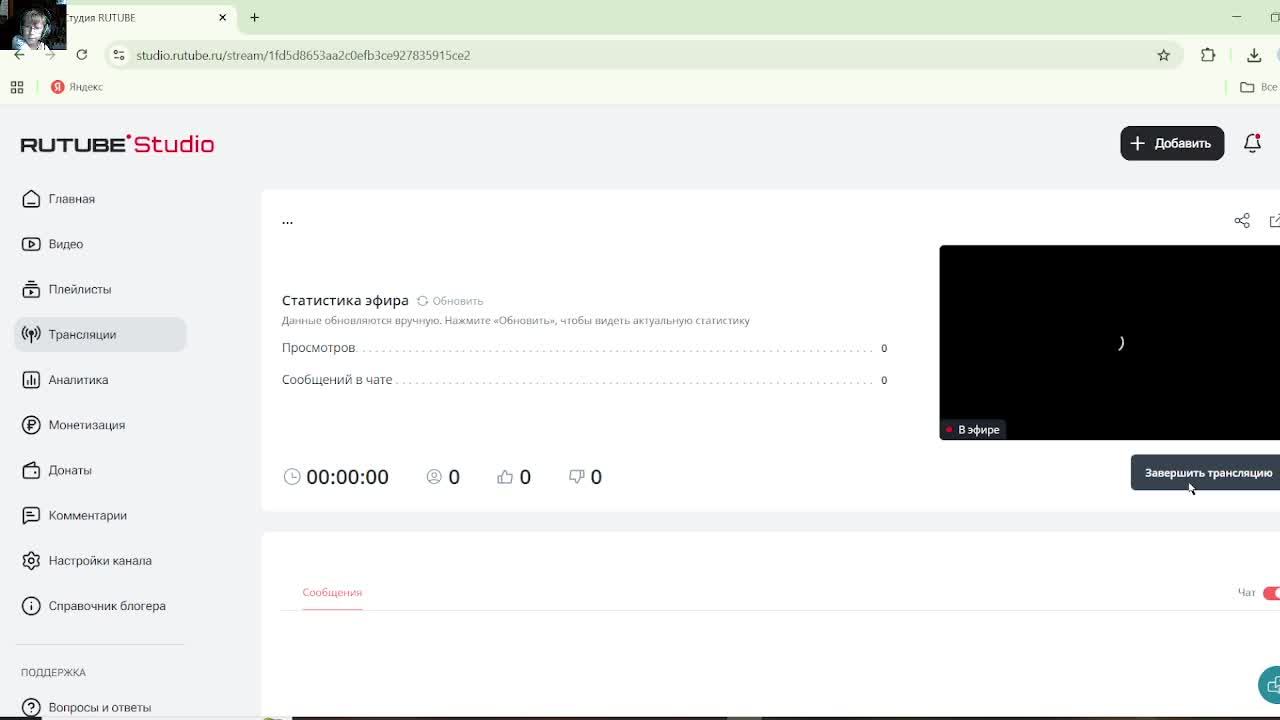This screenshot has height=720, width=1280.
Task: Go back in browser
Action: (19, 55)
